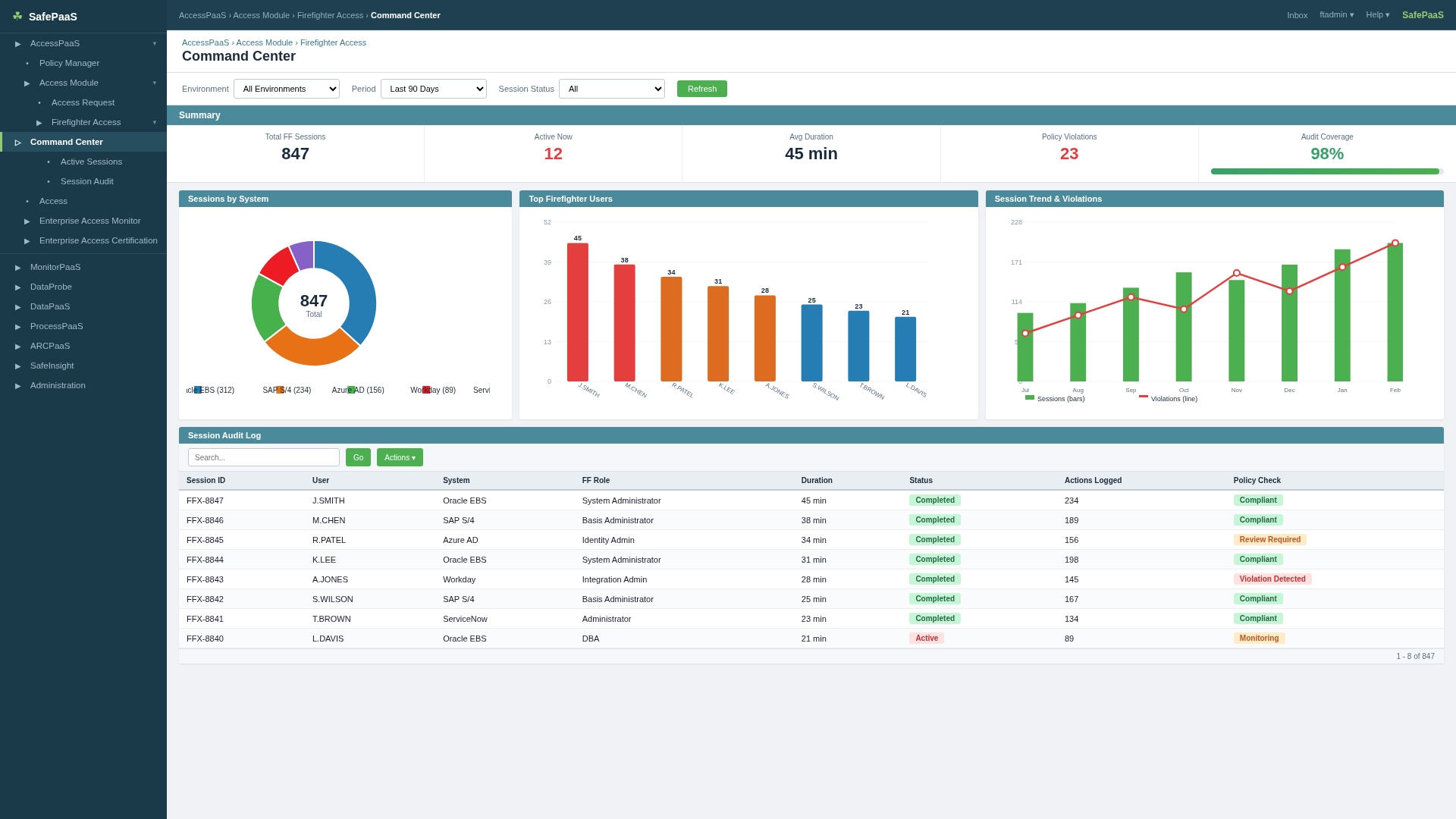Click the DataProbe arrow icon

pos(18,287)
